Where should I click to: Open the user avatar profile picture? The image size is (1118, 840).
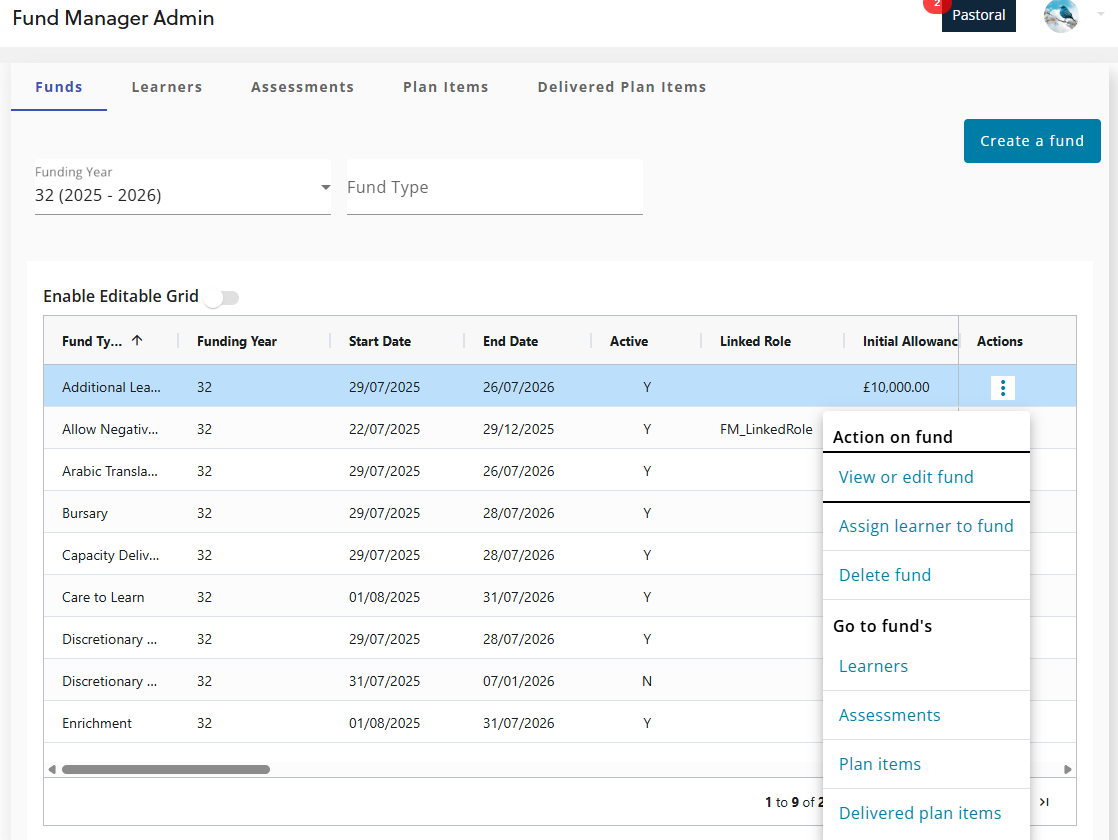click(1060, 16)
